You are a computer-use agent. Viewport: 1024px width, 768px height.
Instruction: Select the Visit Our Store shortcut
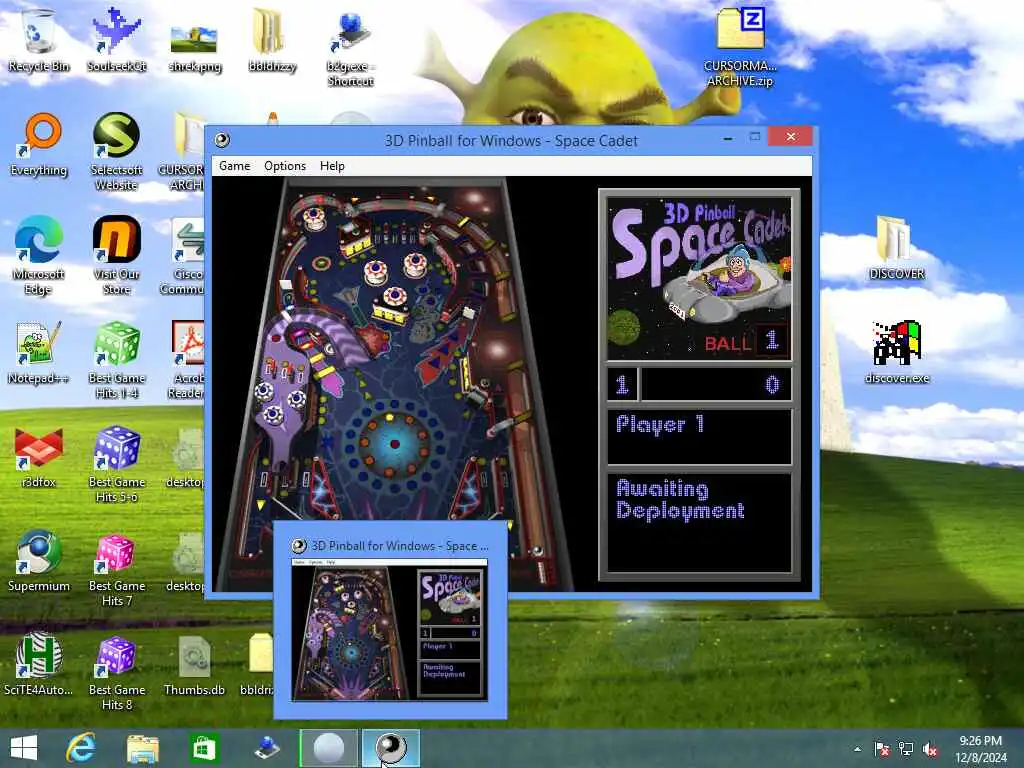(116, 255)
